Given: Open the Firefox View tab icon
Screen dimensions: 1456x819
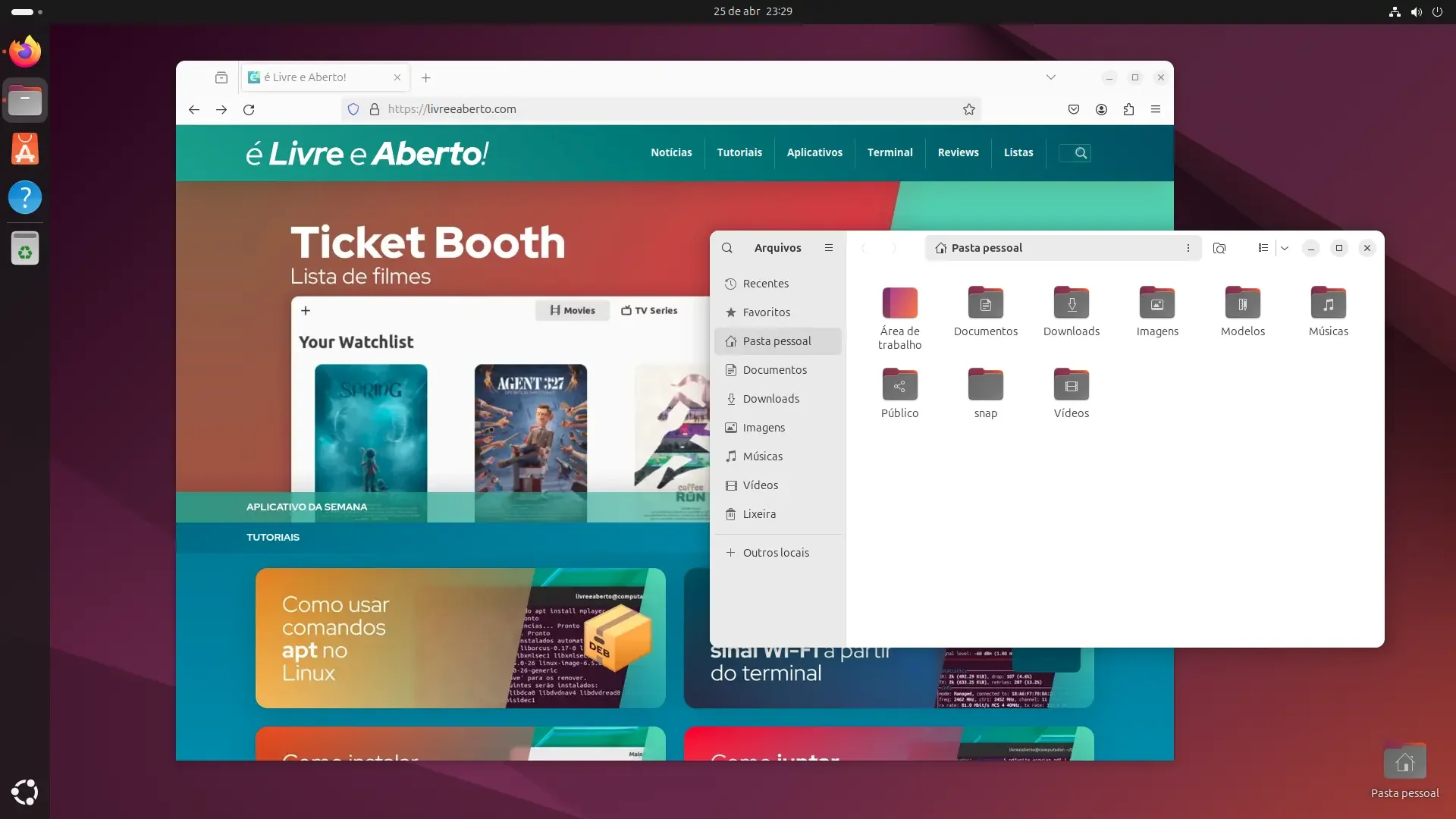Looking at the screenshot, I should pyautogui.click(x=221, y=77).
